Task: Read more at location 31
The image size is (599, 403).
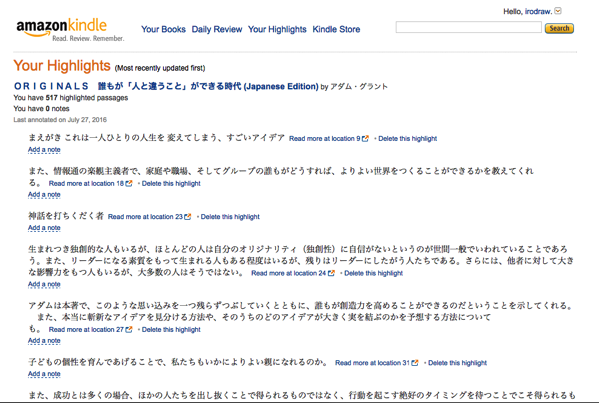Action: 372,363
